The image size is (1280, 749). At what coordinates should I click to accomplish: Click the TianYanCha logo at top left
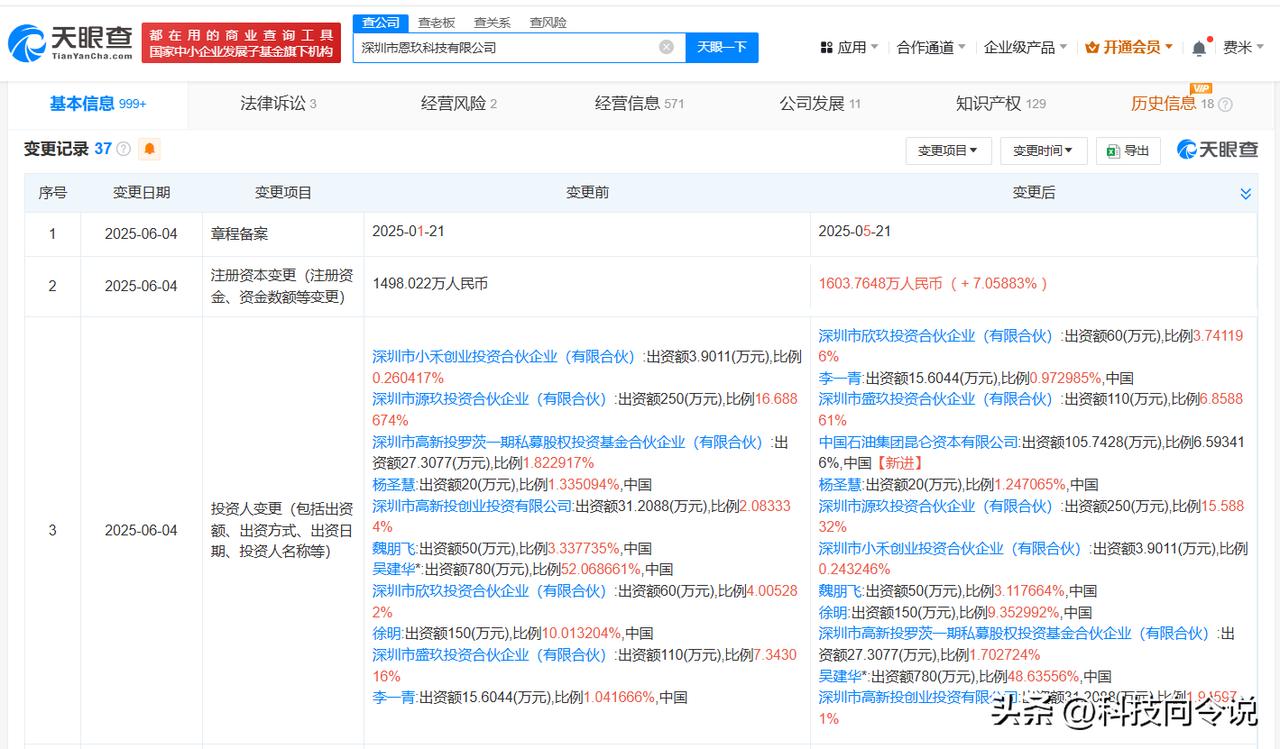pos(70,43)
